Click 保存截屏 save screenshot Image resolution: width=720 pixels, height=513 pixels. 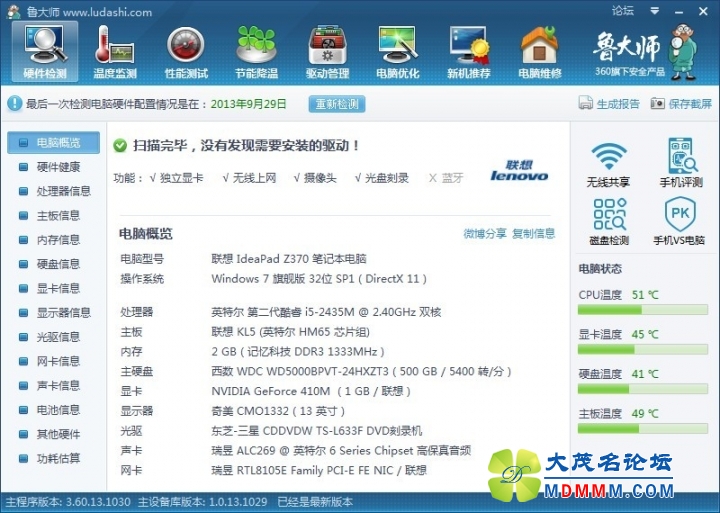click(x=681, y=104)
